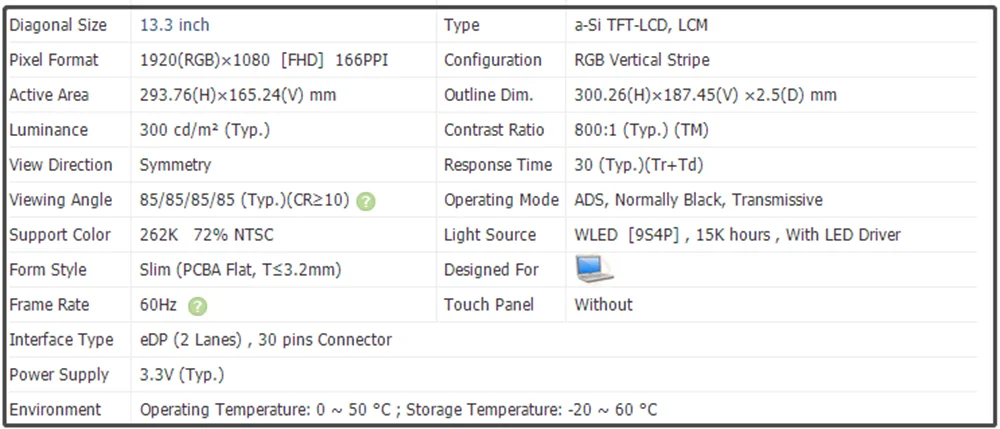Click the help icon next to 60Hz
The height and width of the screenshot is (429, 1000).
(198, 306)
